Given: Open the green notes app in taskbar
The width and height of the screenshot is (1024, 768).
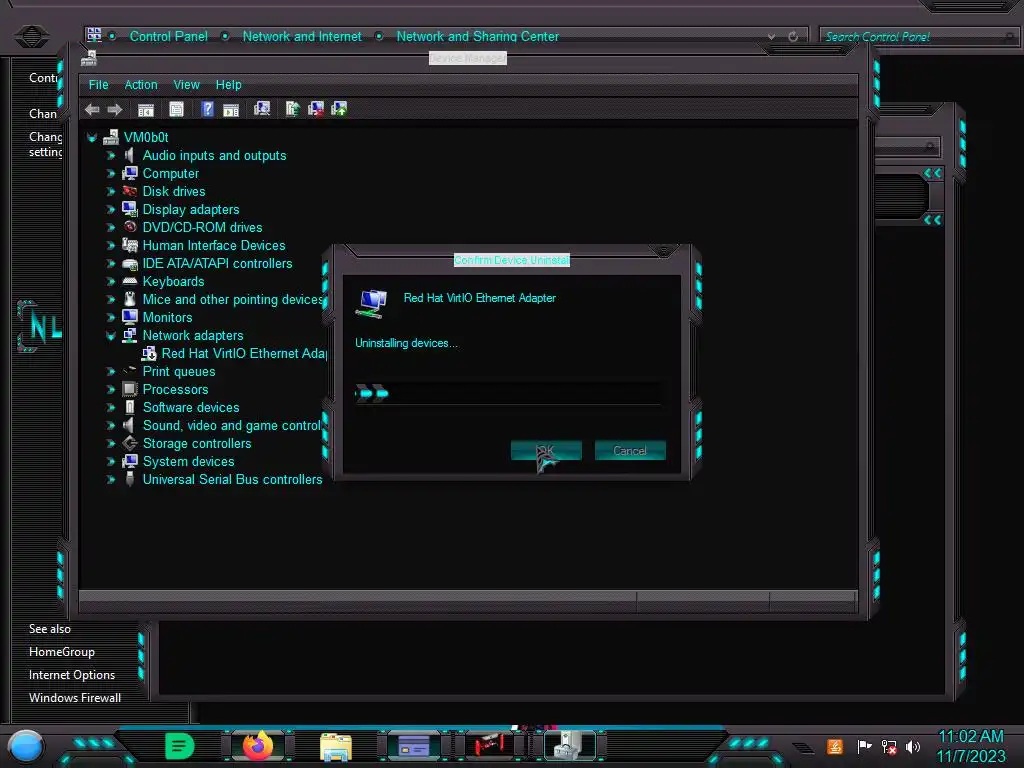Looking at the screenshot, I should point(180,746).
